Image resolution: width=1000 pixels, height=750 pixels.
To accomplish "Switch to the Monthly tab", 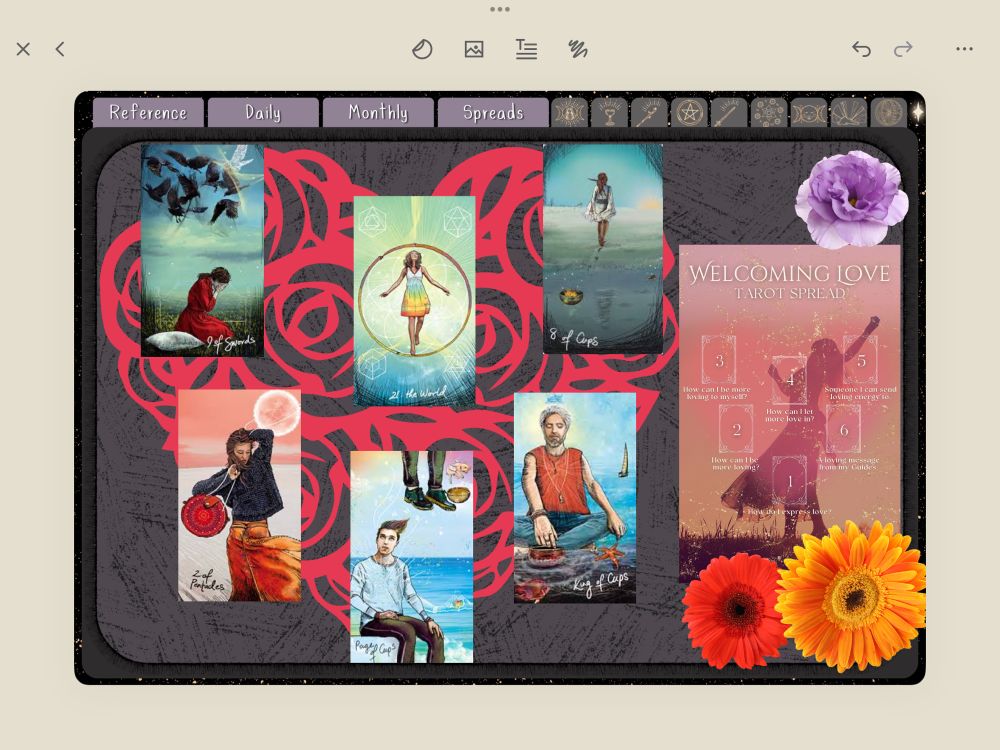I will [377, 112].
